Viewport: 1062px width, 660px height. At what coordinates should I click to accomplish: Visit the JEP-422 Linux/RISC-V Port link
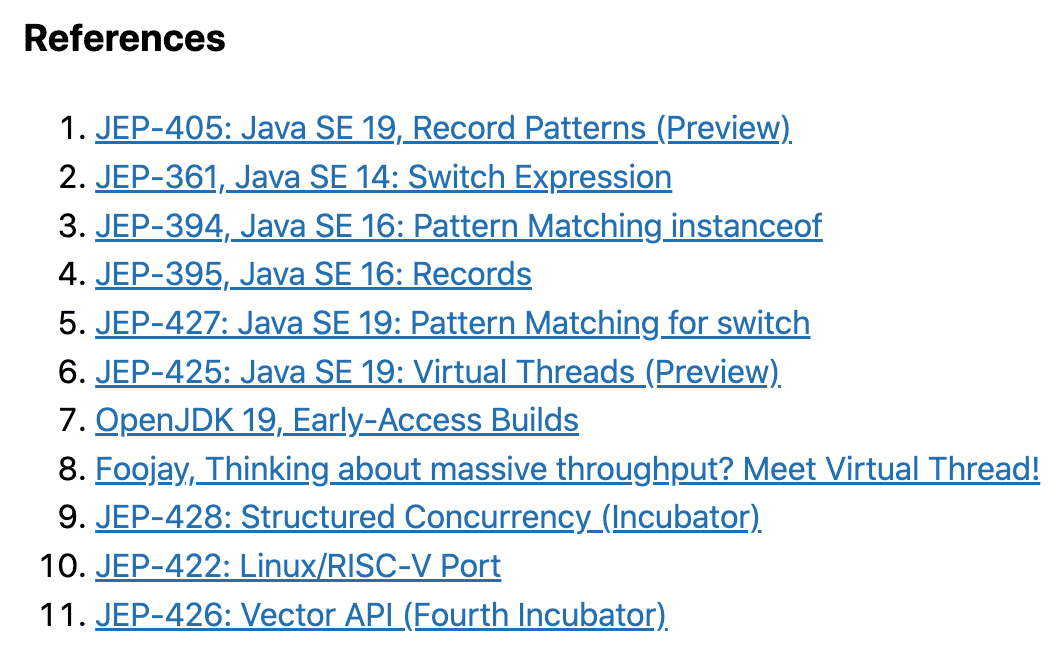click(298, 566)
